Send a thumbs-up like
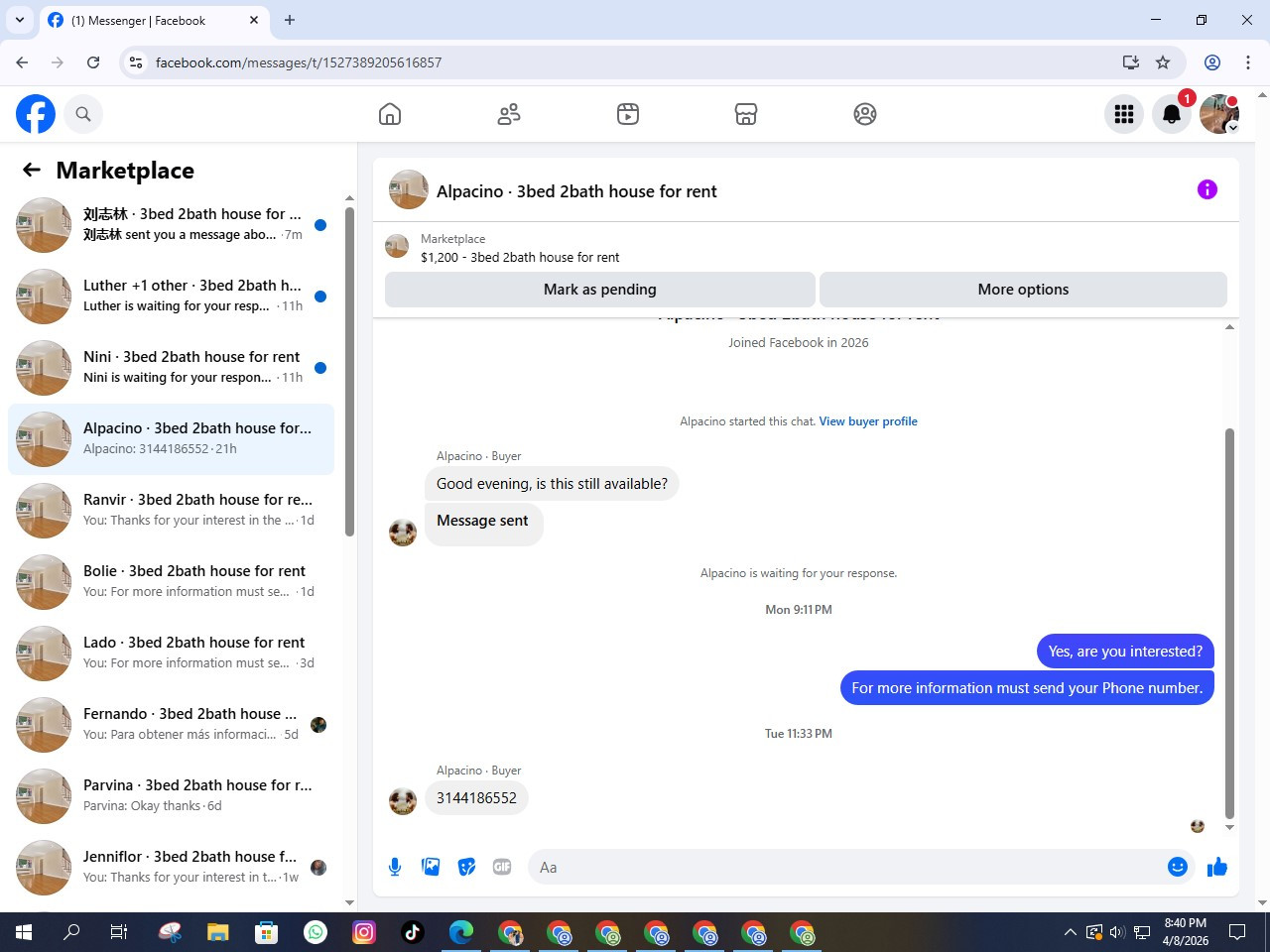1270x952 pixels. pyautogui.click(x=1217, y=868)
